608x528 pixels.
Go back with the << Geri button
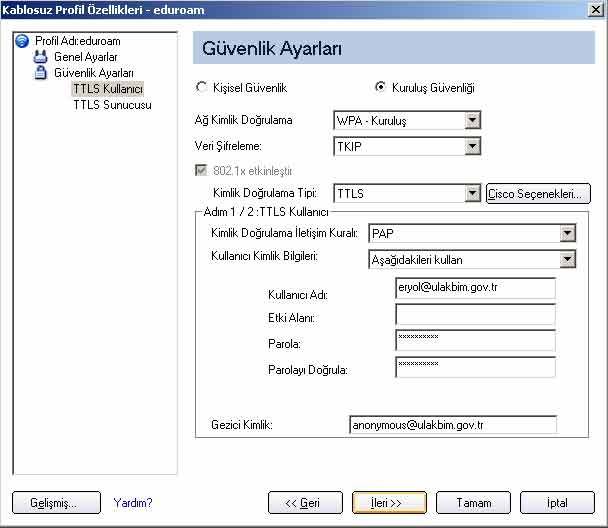point(305,502)
